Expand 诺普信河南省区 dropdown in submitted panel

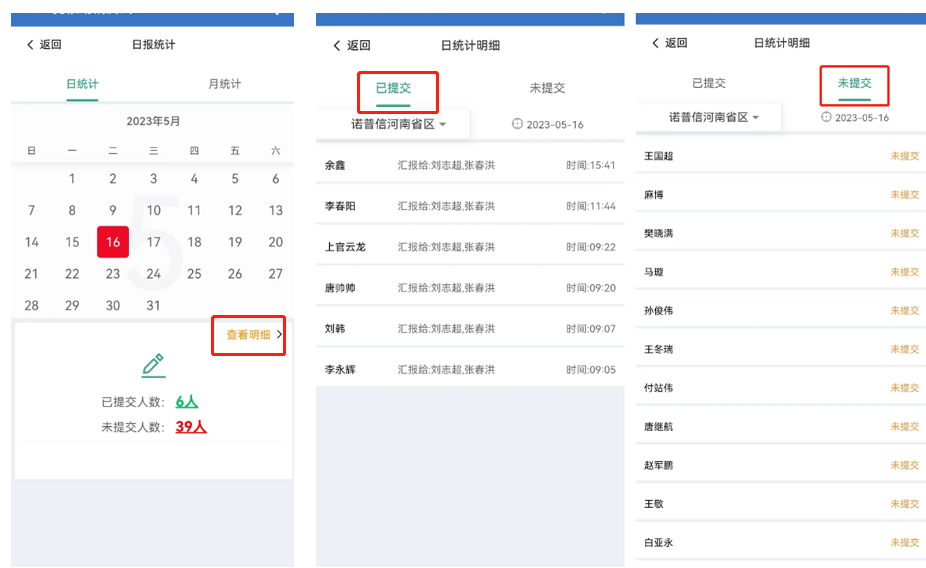(x=399, y=124)
